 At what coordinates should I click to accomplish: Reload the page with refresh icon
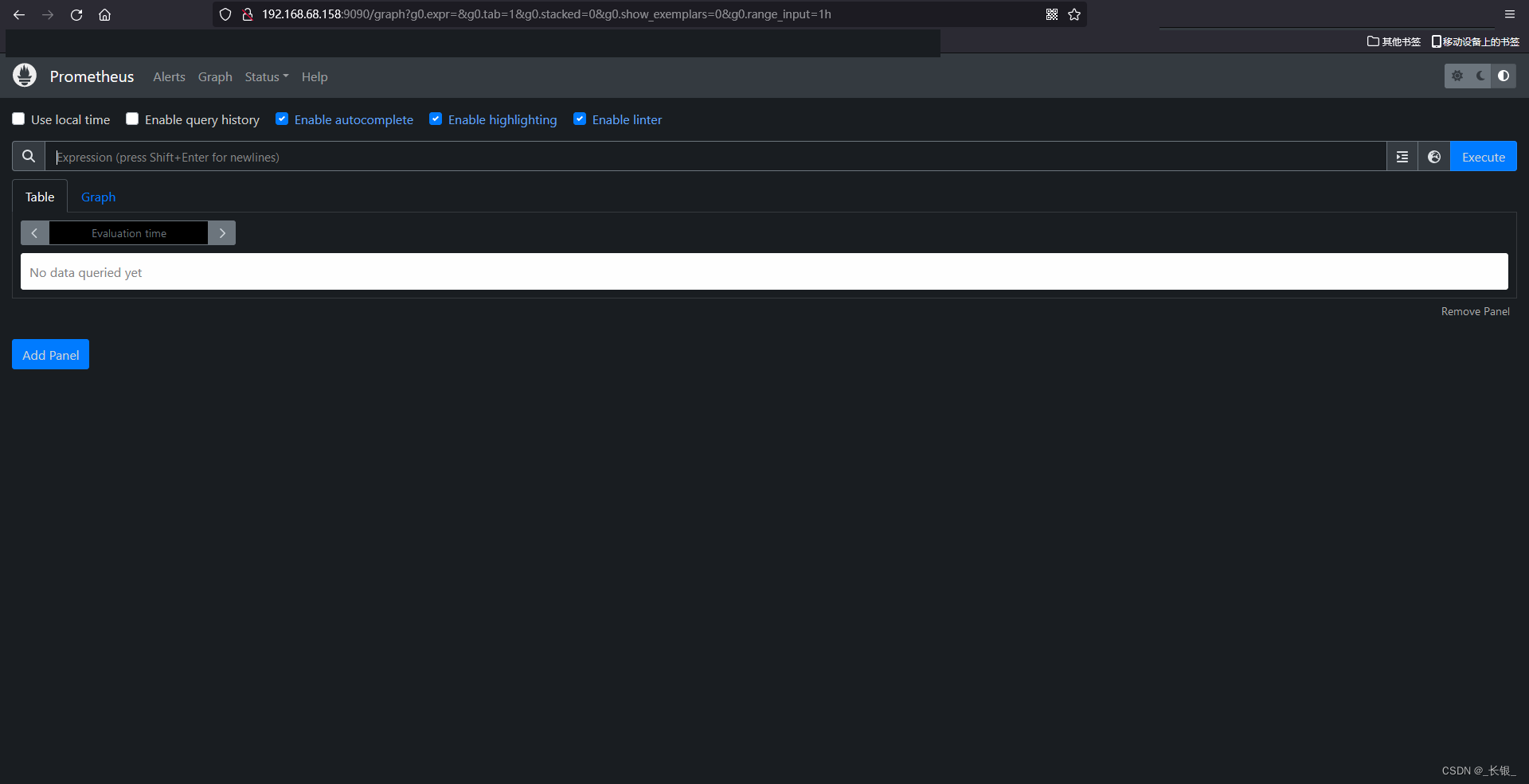(x=76, y=14)
